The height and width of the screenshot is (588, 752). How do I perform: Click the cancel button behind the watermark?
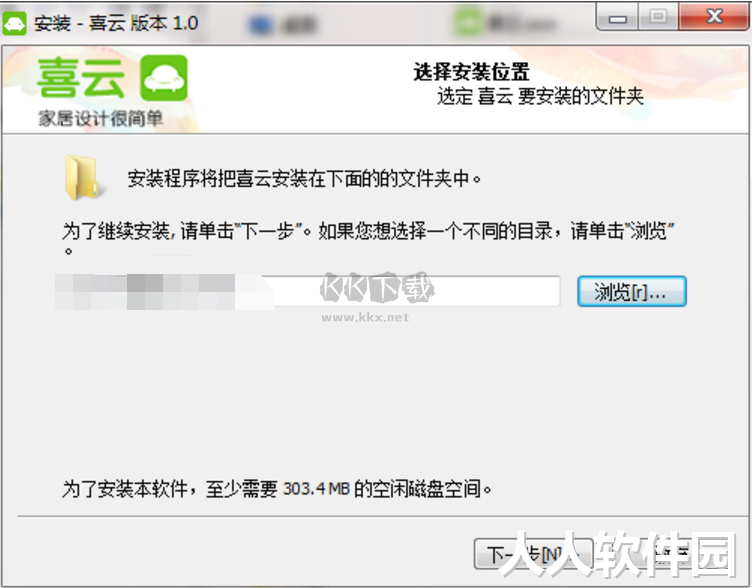[681, 554]
